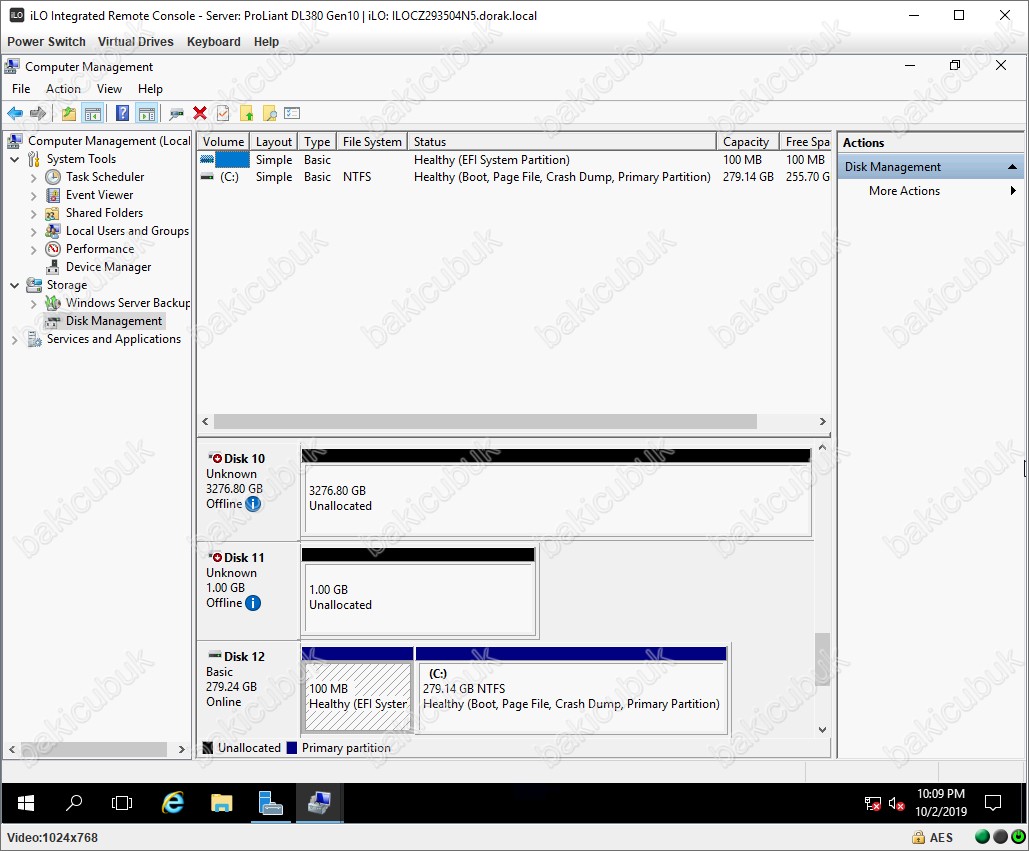Expand the Event Viewer node arrow
Screen dimensions: 1029x851
pyautogui.click(x=33, y=196)
